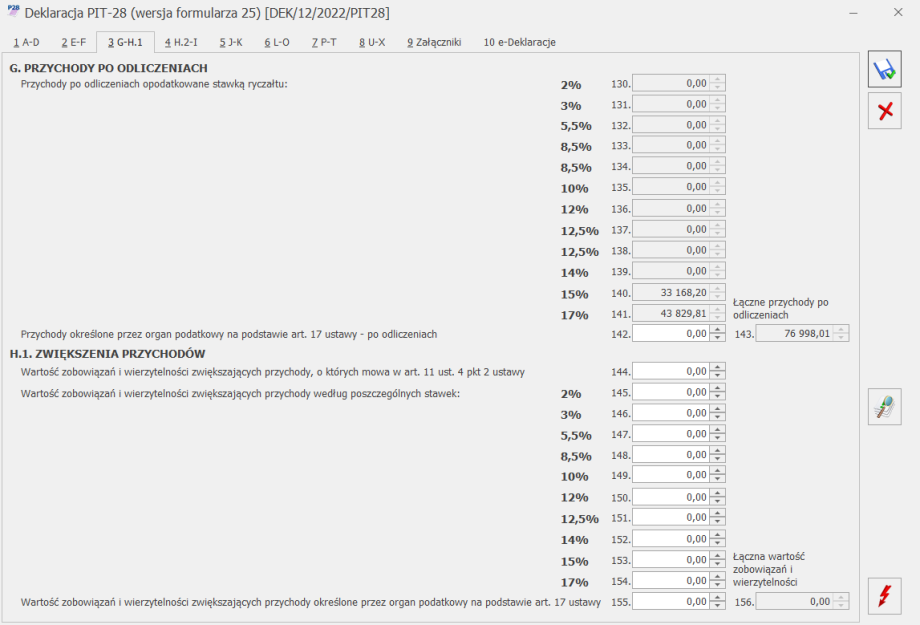Click the spinner arrows of field 150
The image size is (920, 625).
click(718, 497)
